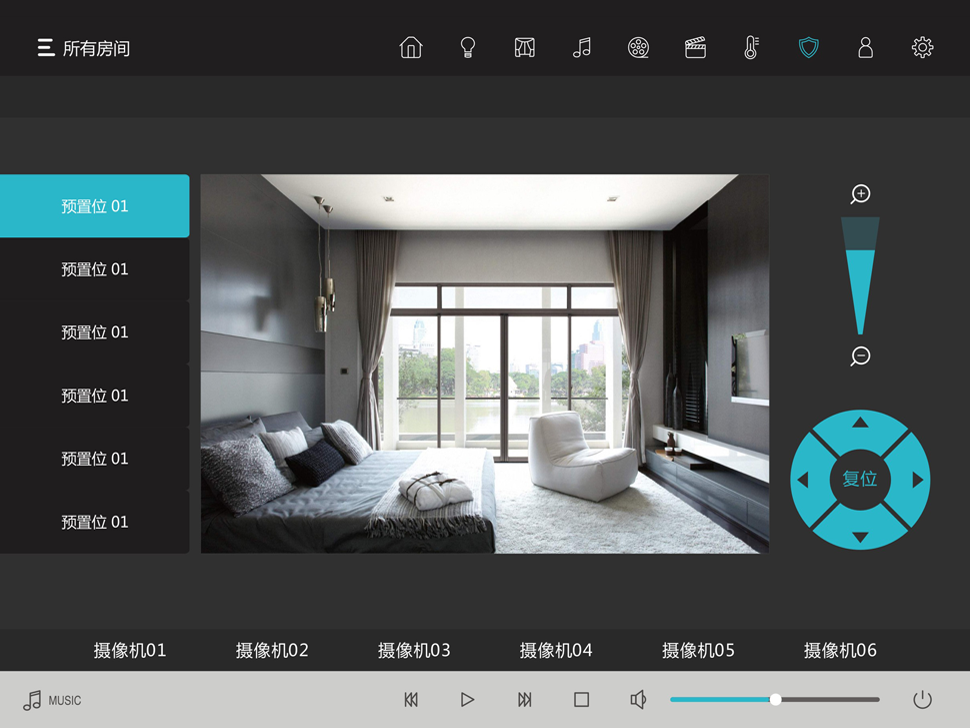Viewport: 970px width, 728px height.
Task: Switch to 摄像机02
Action: (272, 650)
